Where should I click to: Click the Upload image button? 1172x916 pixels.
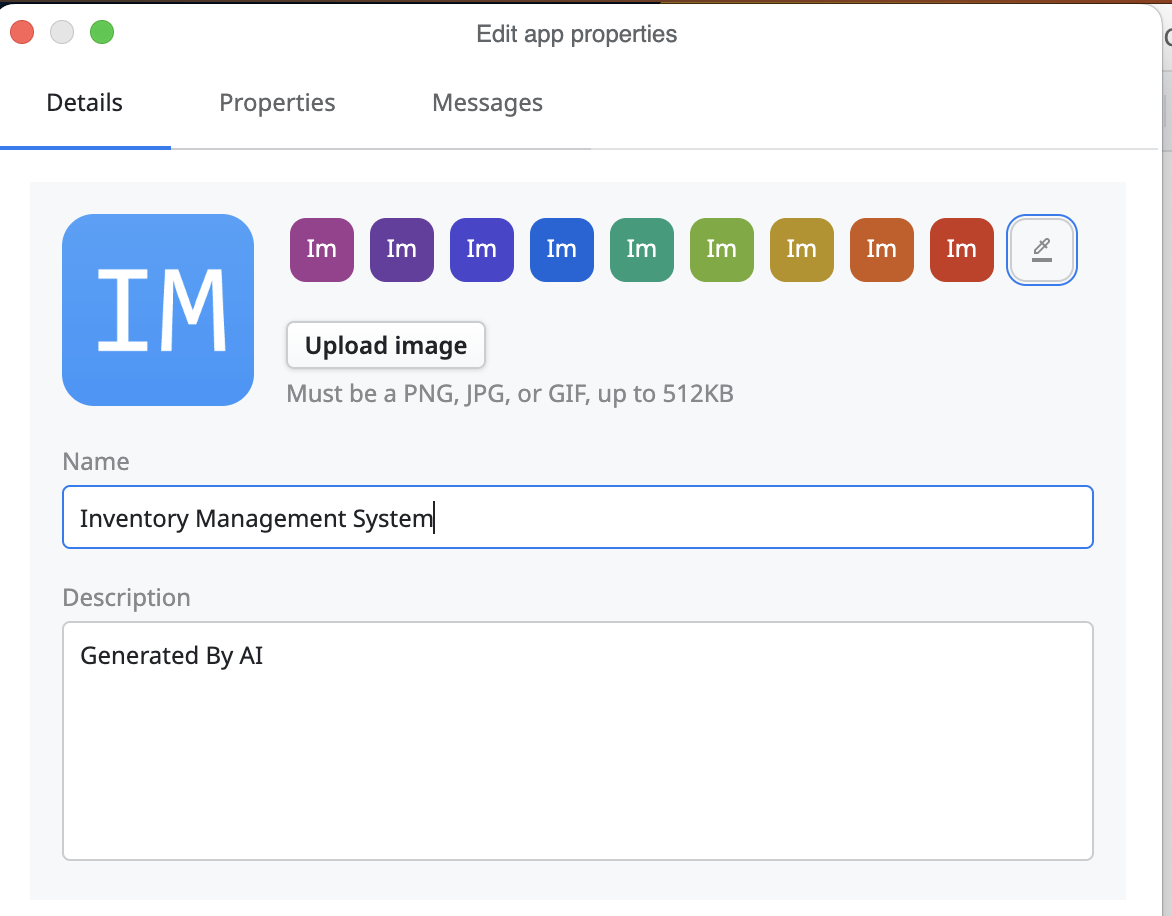point(386,345)
